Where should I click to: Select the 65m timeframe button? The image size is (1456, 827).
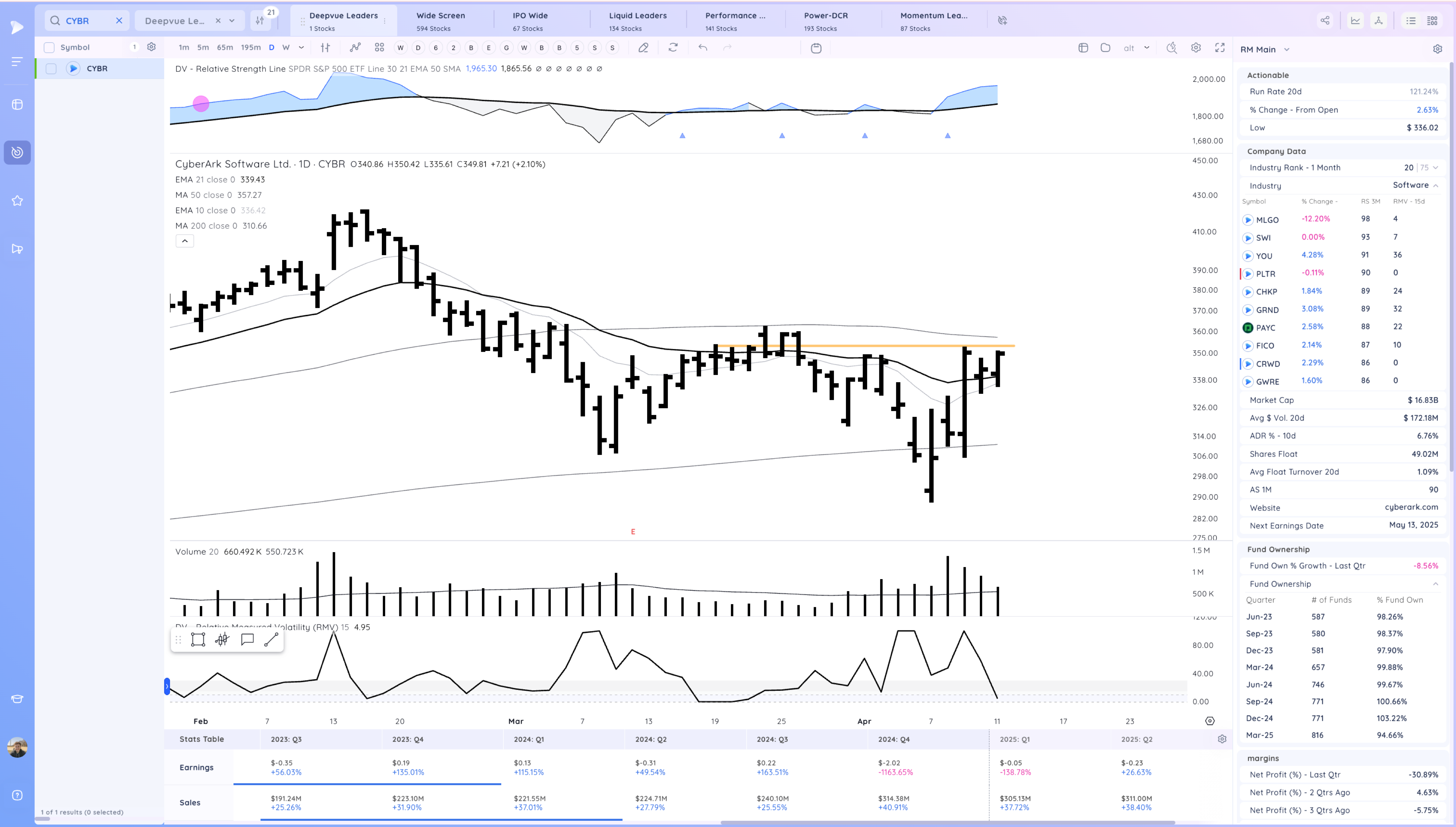(225, 48)
